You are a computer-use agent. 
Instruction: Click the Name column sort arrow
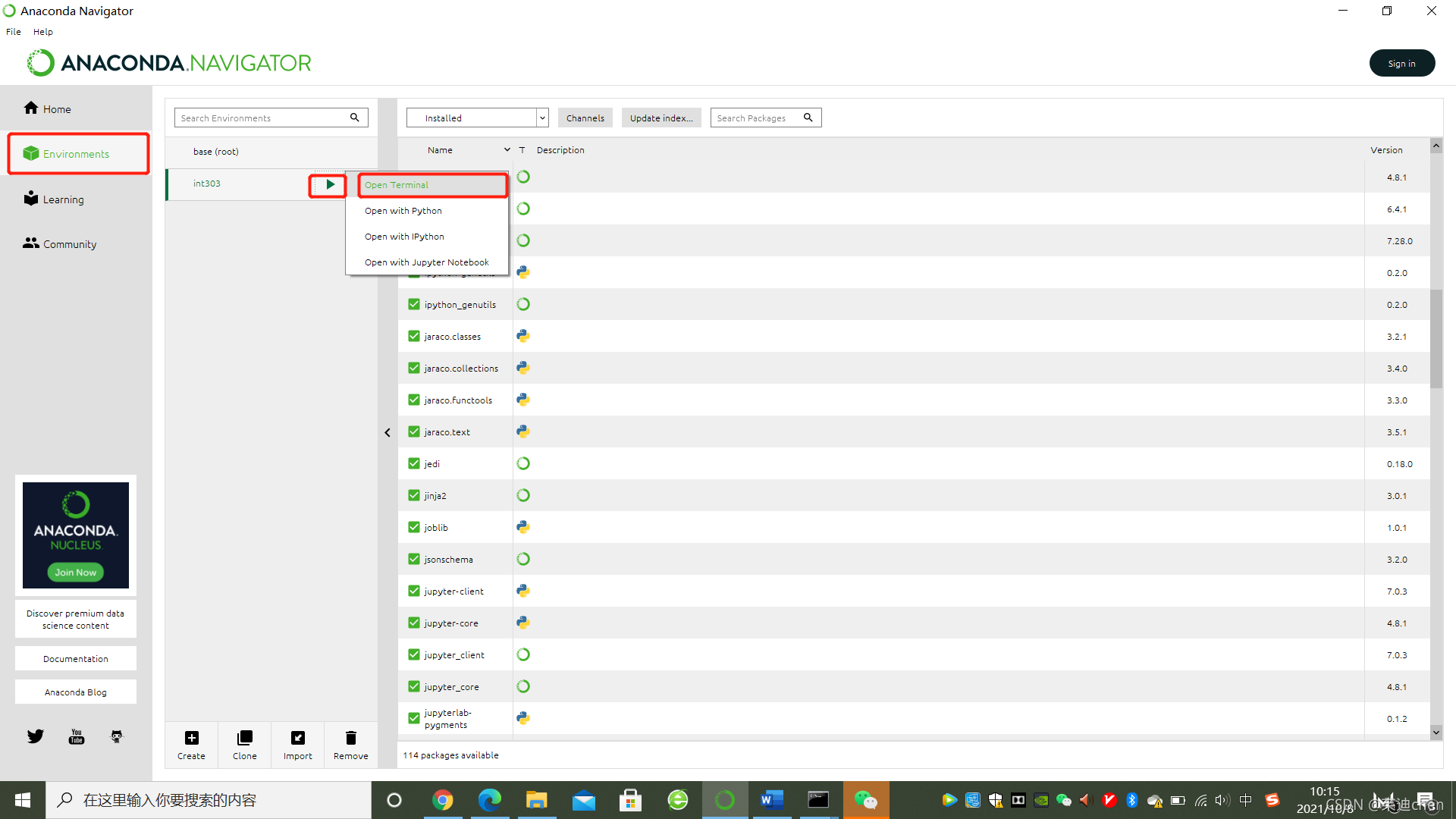coord(507,149)
